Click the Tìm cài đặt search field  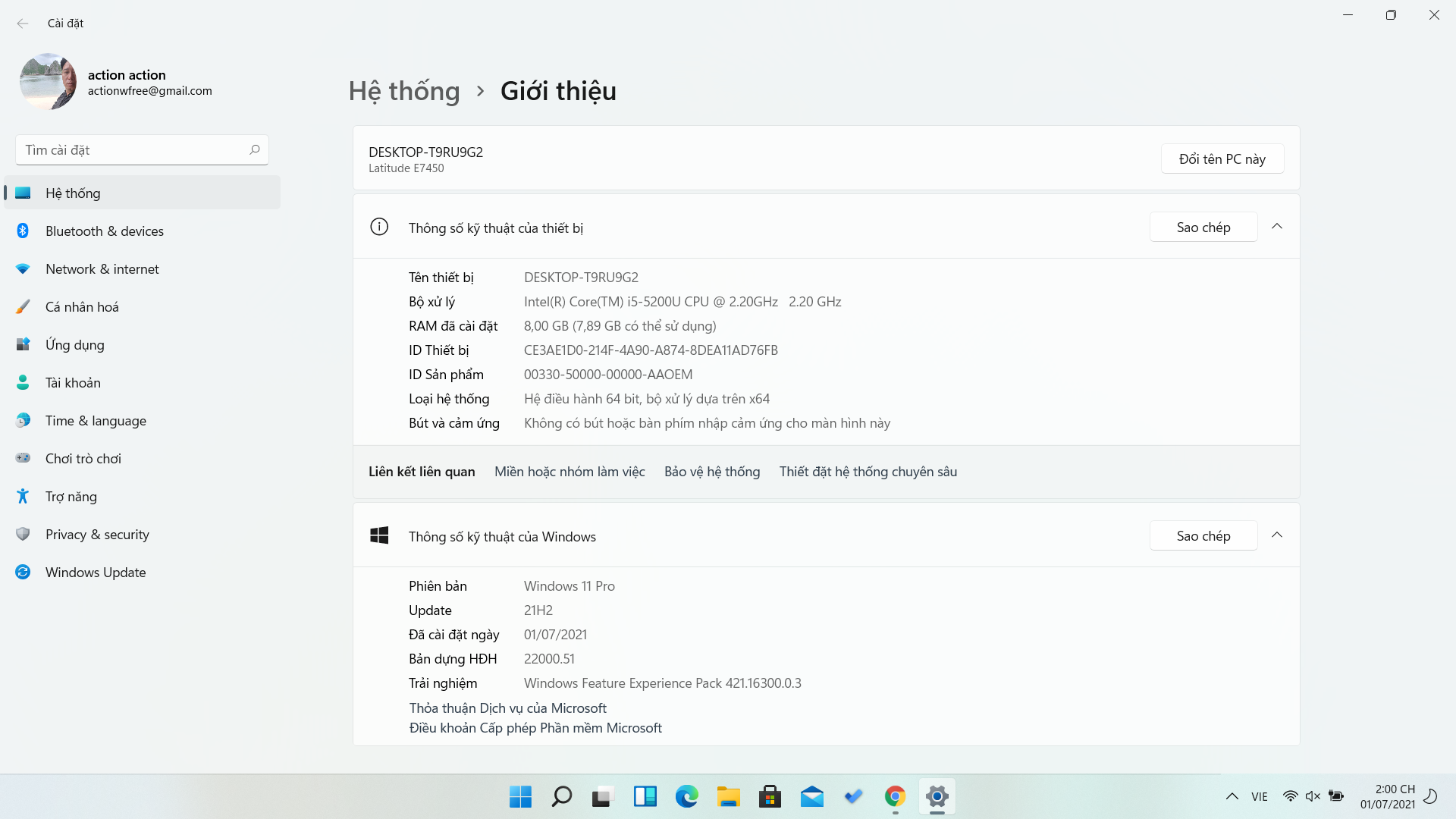coord(142,150)
